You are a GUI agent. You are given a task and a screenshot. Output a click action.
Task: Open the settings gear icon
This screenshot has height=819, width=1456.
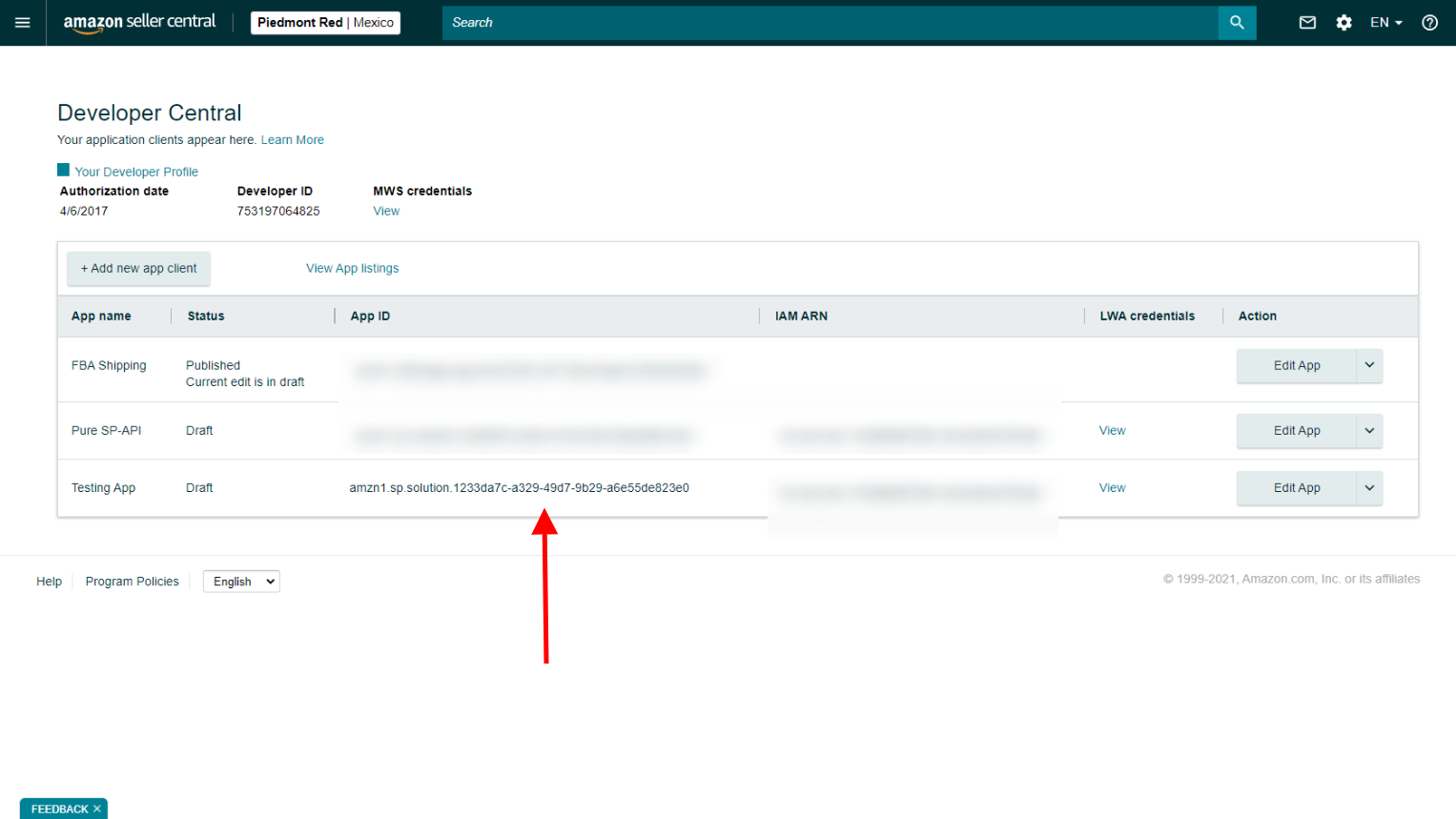[x=1343, y=23]
